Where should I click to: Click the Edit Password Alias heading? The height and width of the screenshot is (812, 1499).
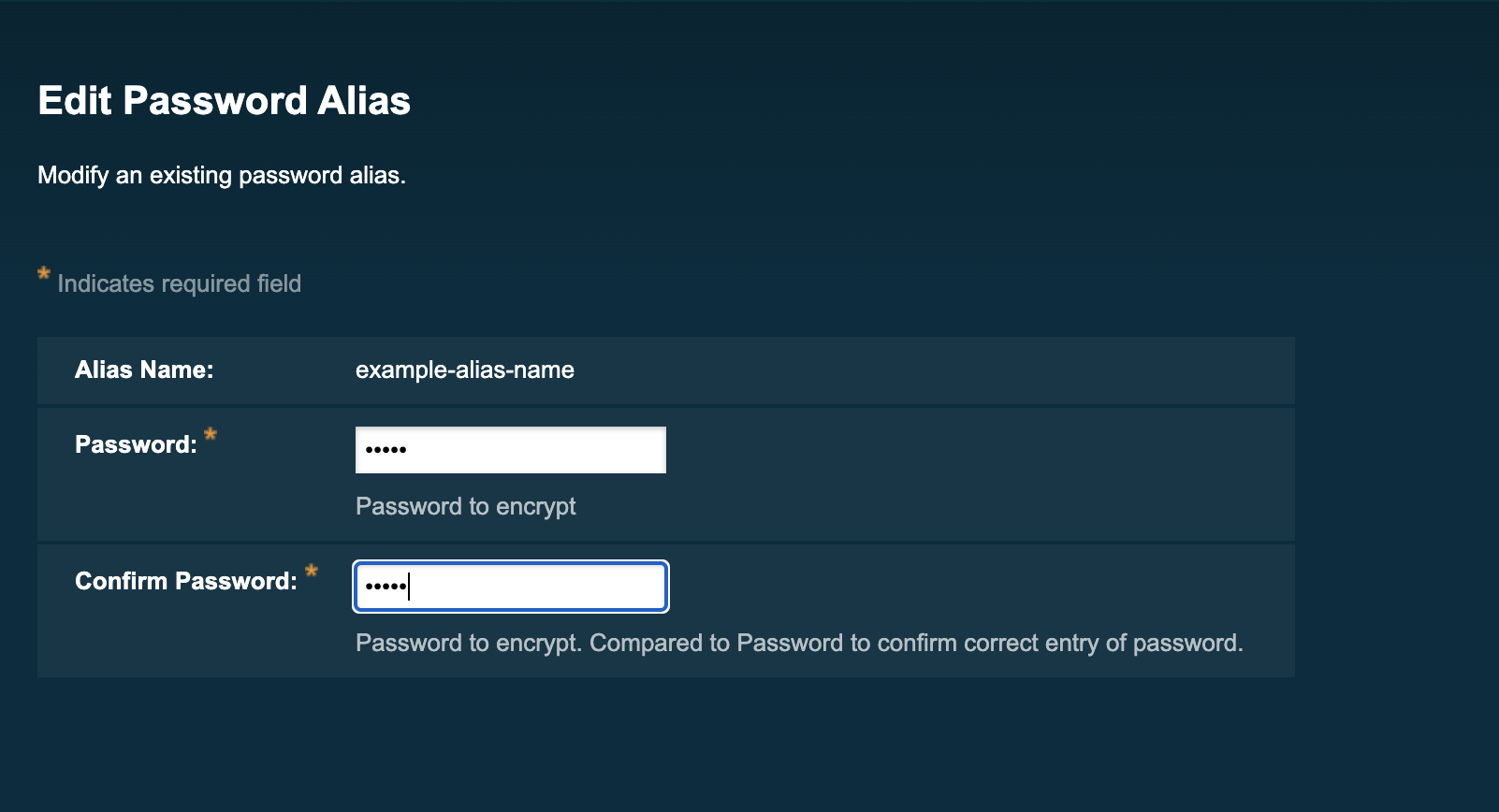tap(224, 100)
